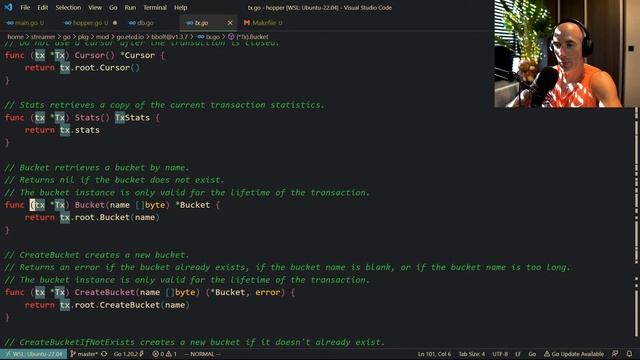Click the Go file icon on main.go tab
Screen dimensions: 640x360
[x=10, y=23]
